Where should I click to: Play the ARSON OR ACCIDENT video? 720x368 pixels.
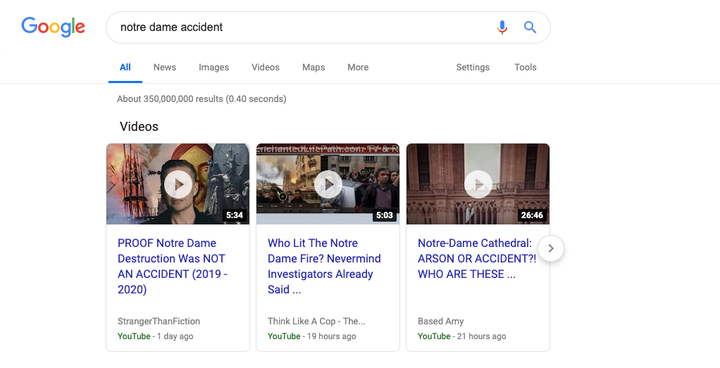click(x=478, y=184)
